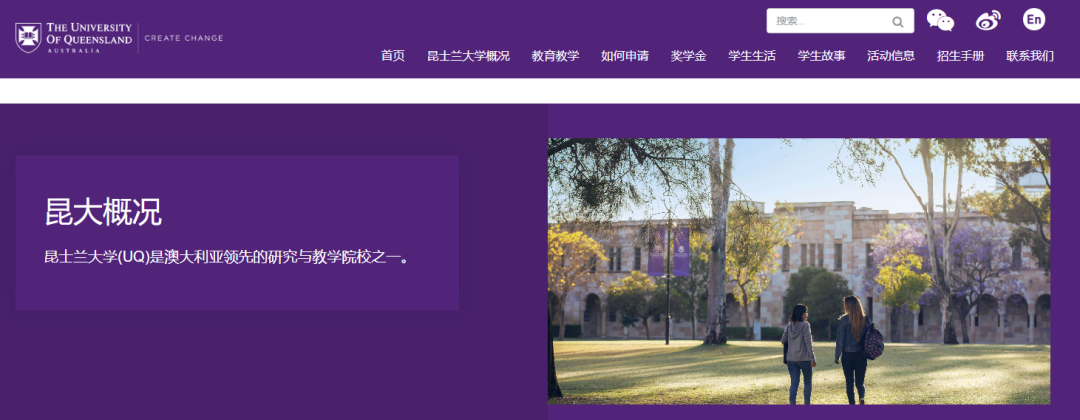Open the 招生手册 menu item
Viewport: 1080px width, 420px height.
point(961,56)
